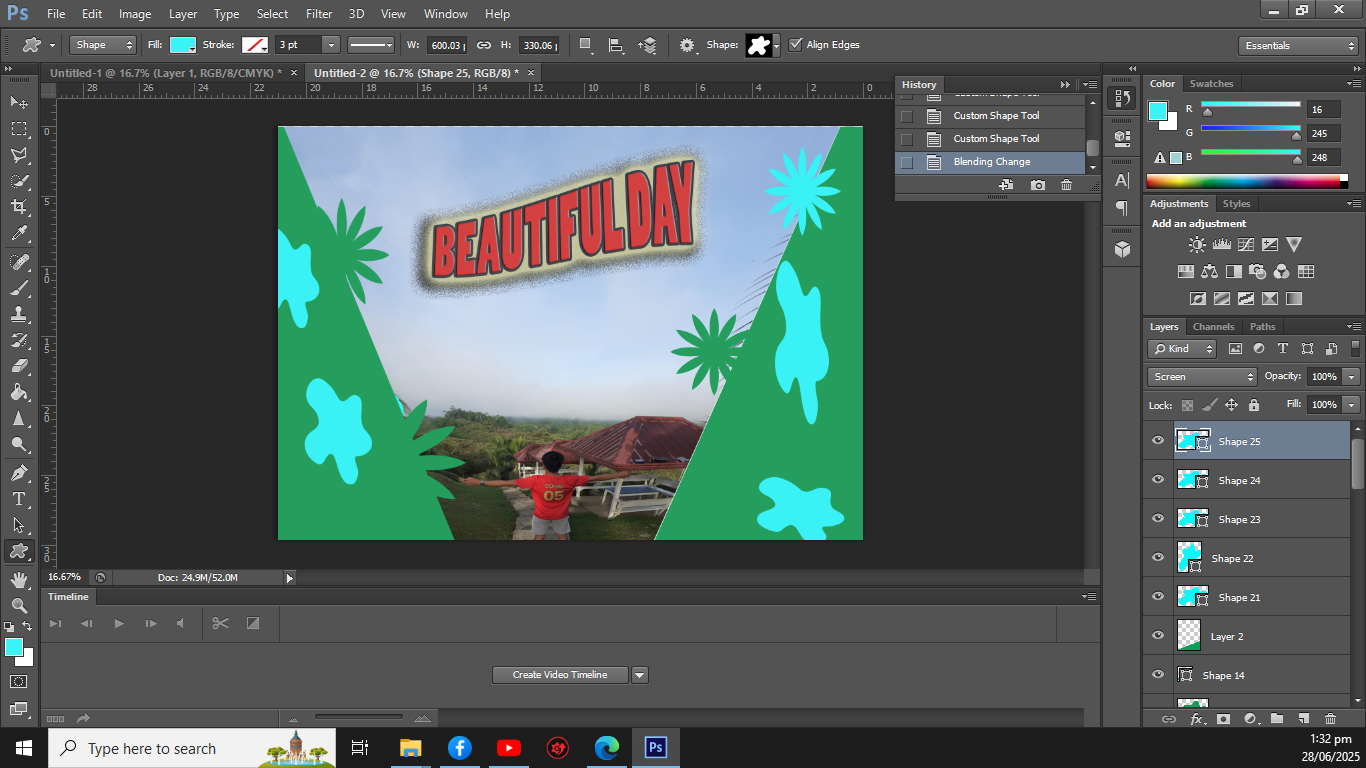Select the Zoom tool in the toolbox
Image resolution: width=1366 pixels, height=768 pixels.
click(x=19, y=606)
